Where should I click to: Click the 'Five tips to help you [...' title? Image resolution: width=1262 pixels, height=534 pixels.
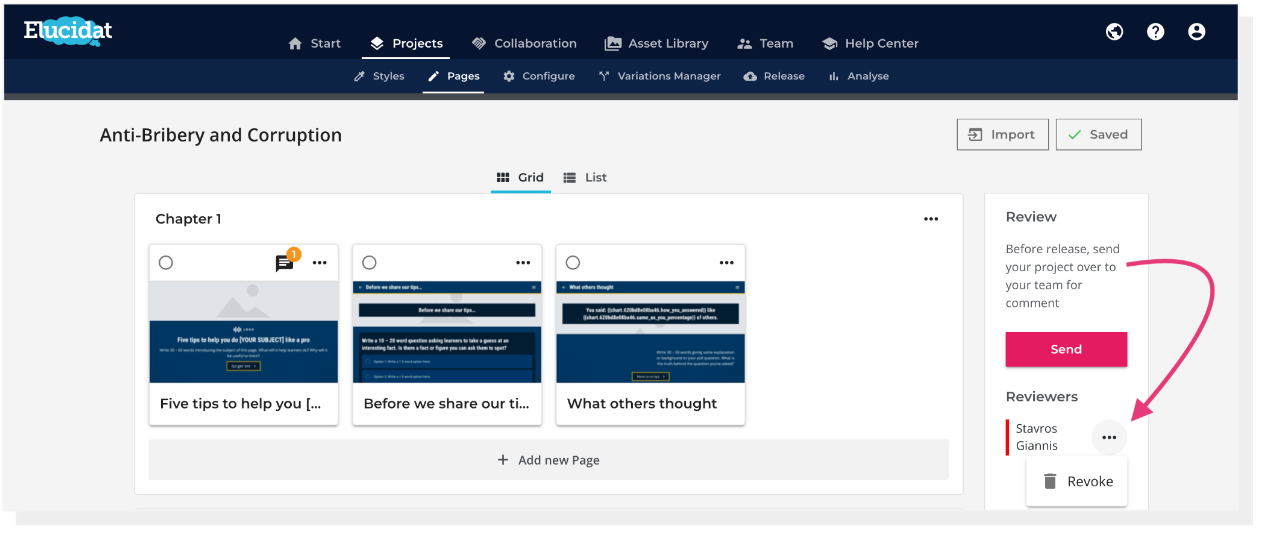(x=241, y=404)
